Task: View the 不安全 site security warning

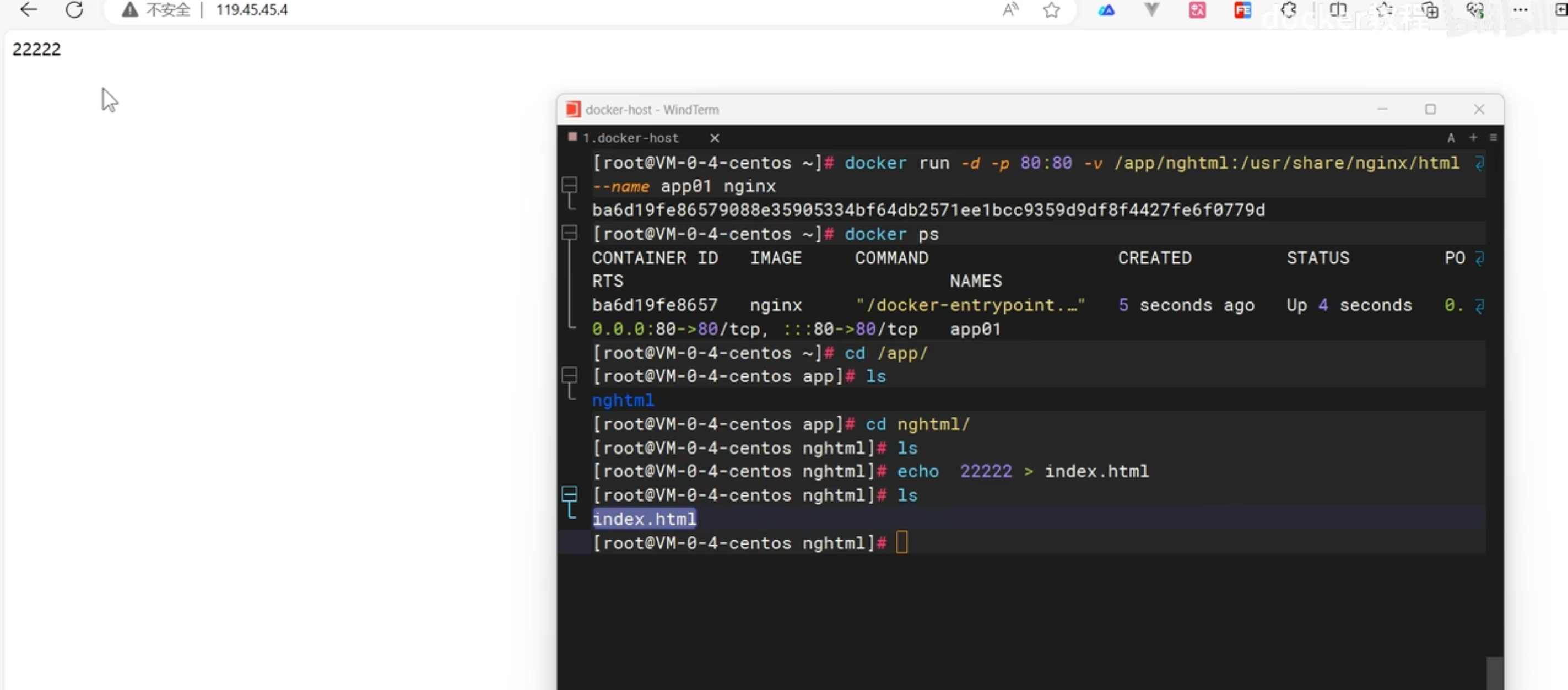Action: pyautogui.click(x=156, y=10)
